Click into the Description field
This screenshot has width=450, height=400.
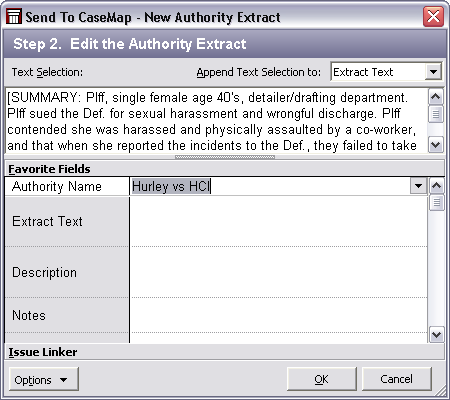[x=279, y=272]
